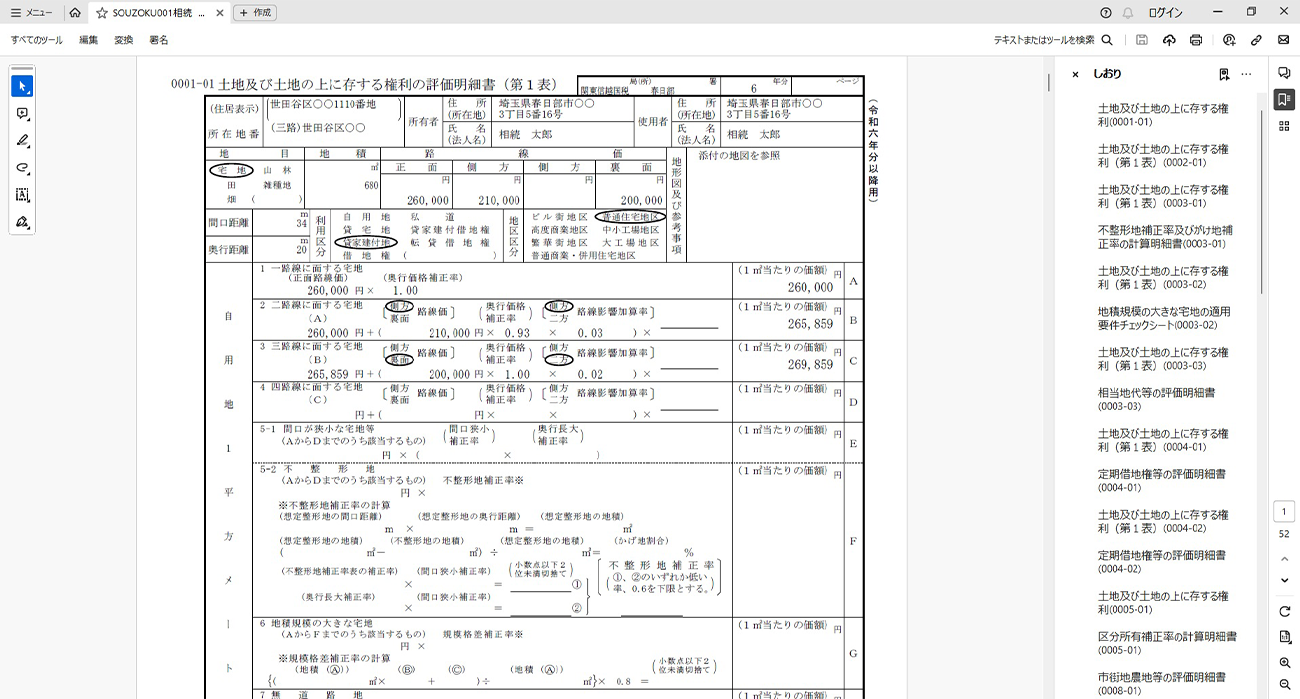
Task: Toggle the comments panel icon
Action: coord(1284,73)
